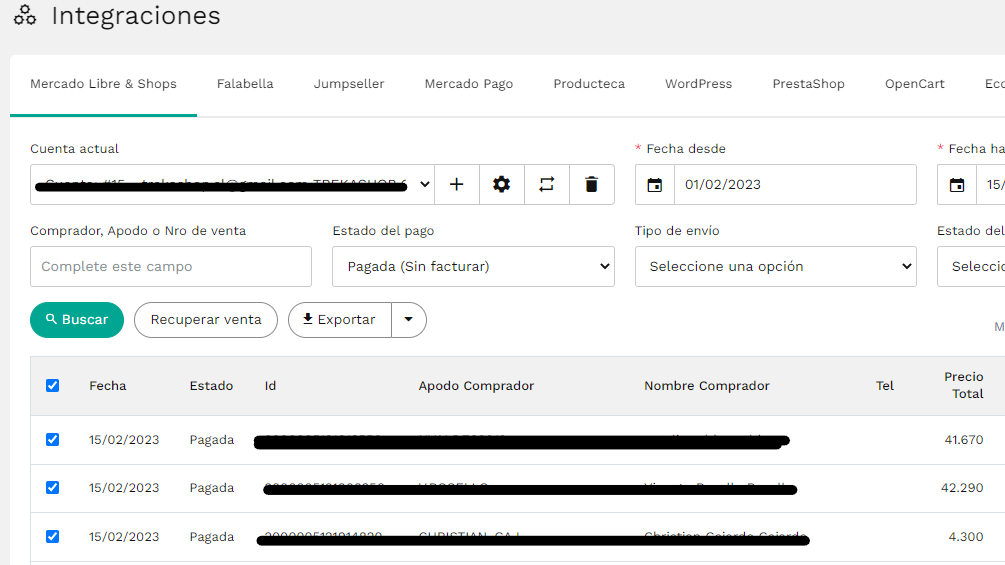
Task: Switch to the Mercado Pago tab
Action: [x=469, y=84]
